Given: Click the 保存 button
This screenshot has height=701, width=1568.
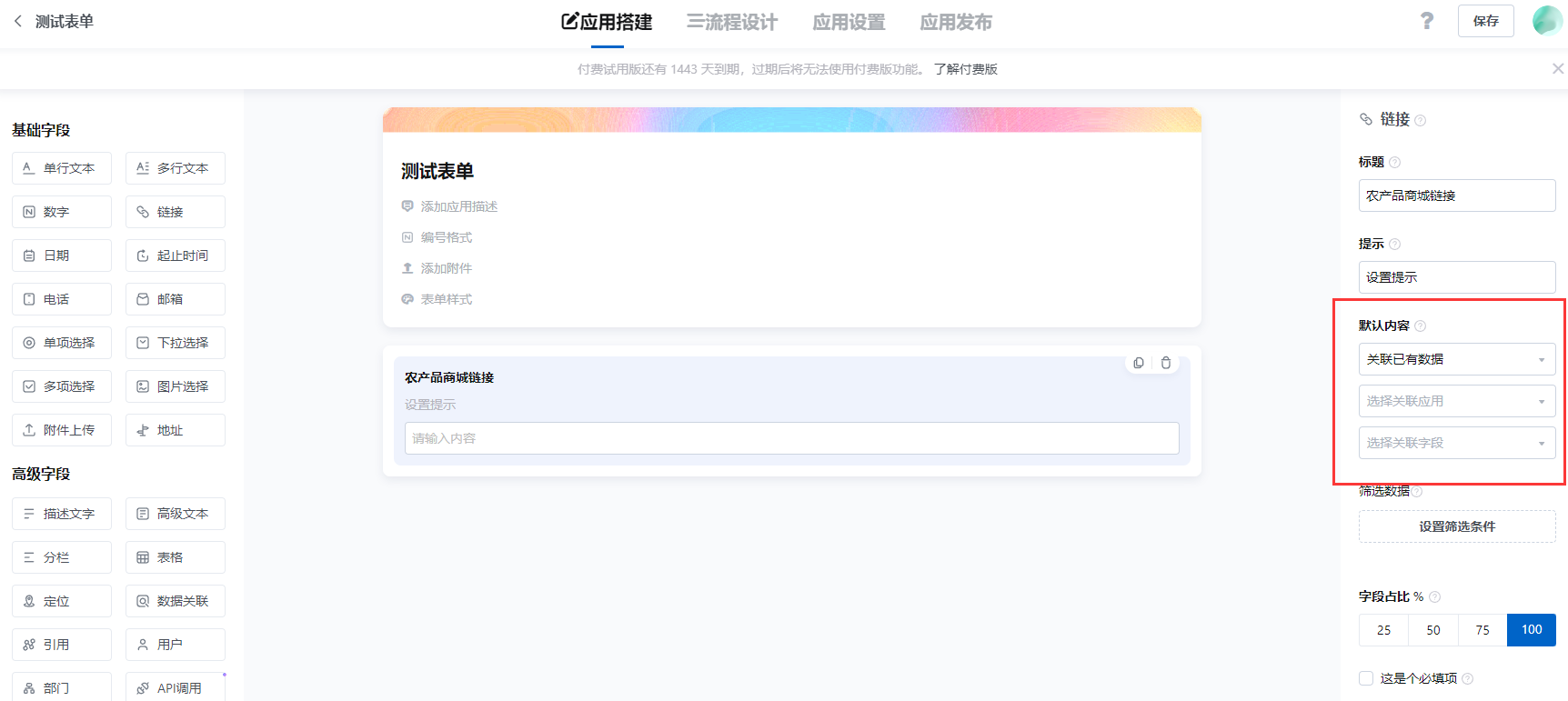Looking at the screenshot, I should pyautogui.click(x=1486, y=21).
